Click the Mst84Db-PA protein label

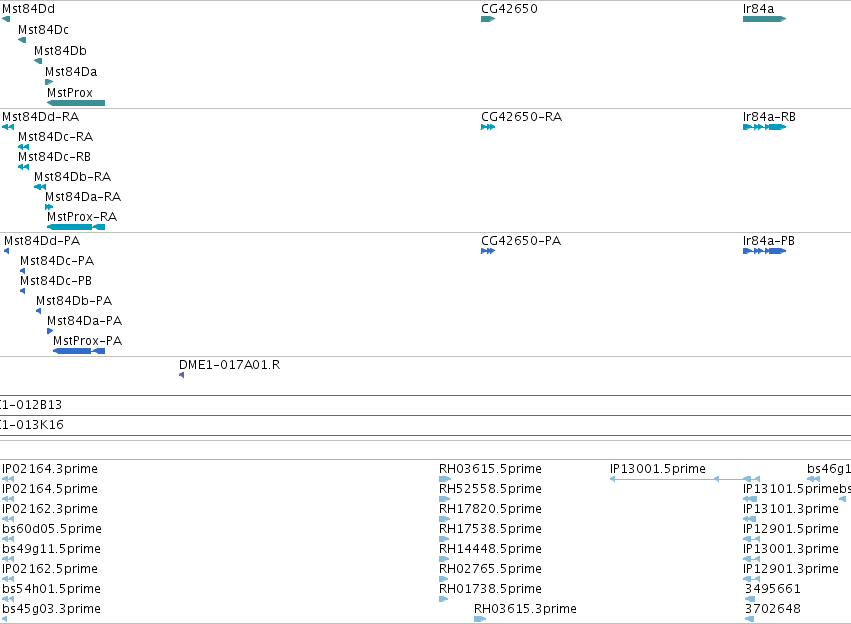74,301
